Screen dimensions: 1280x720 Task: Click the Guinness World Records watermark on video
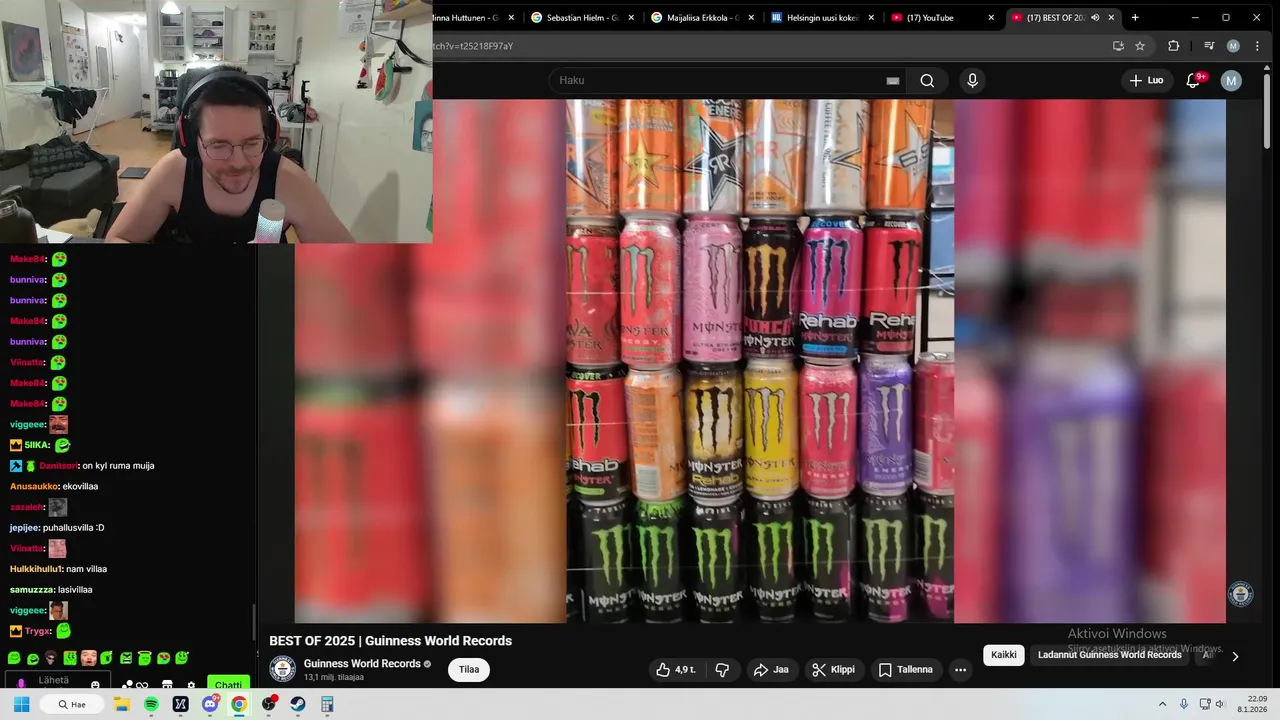(1240, 594)
